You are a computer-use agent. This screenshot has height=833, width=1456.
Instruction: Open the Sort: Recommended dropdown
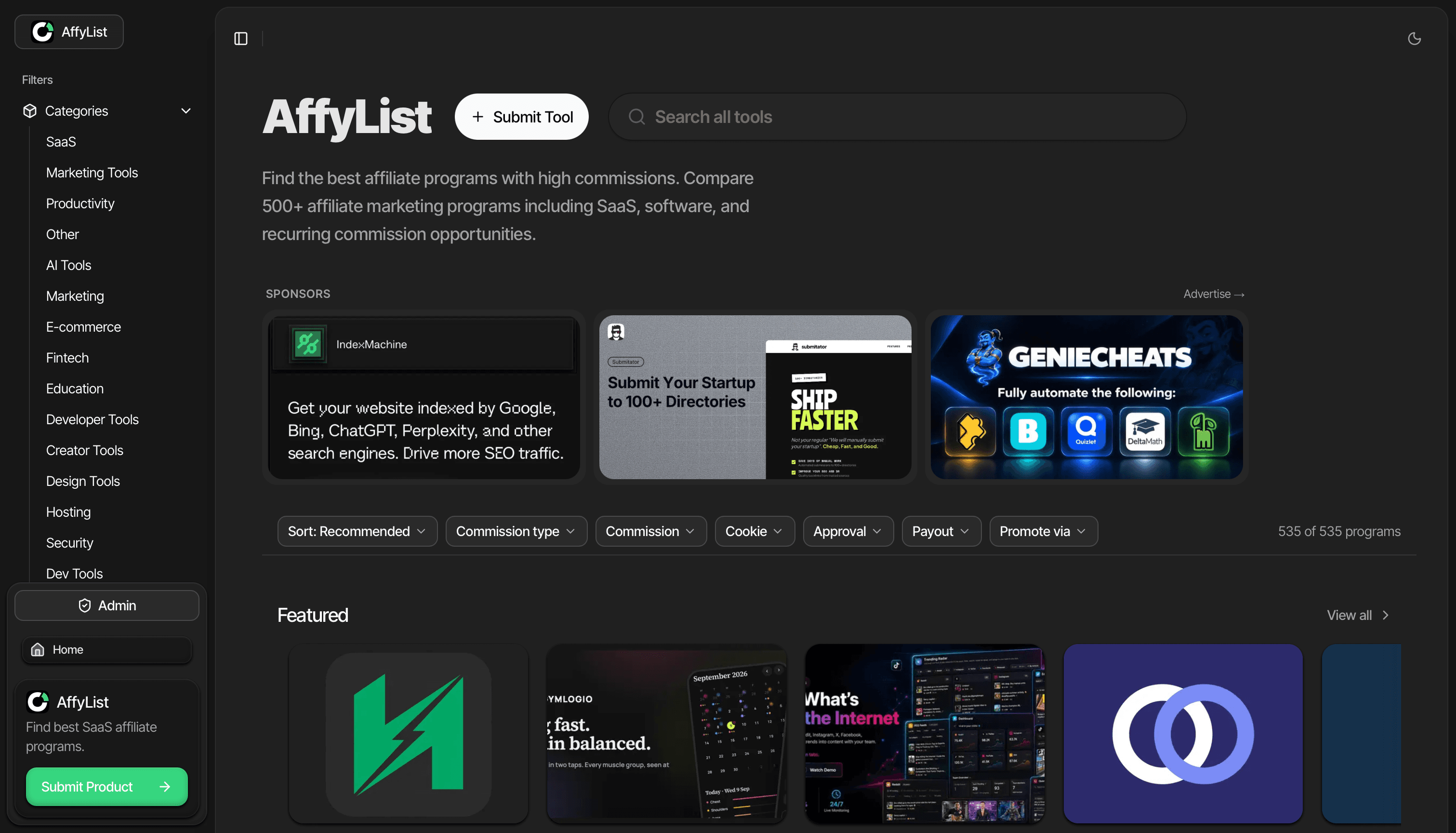coord(357,531)
